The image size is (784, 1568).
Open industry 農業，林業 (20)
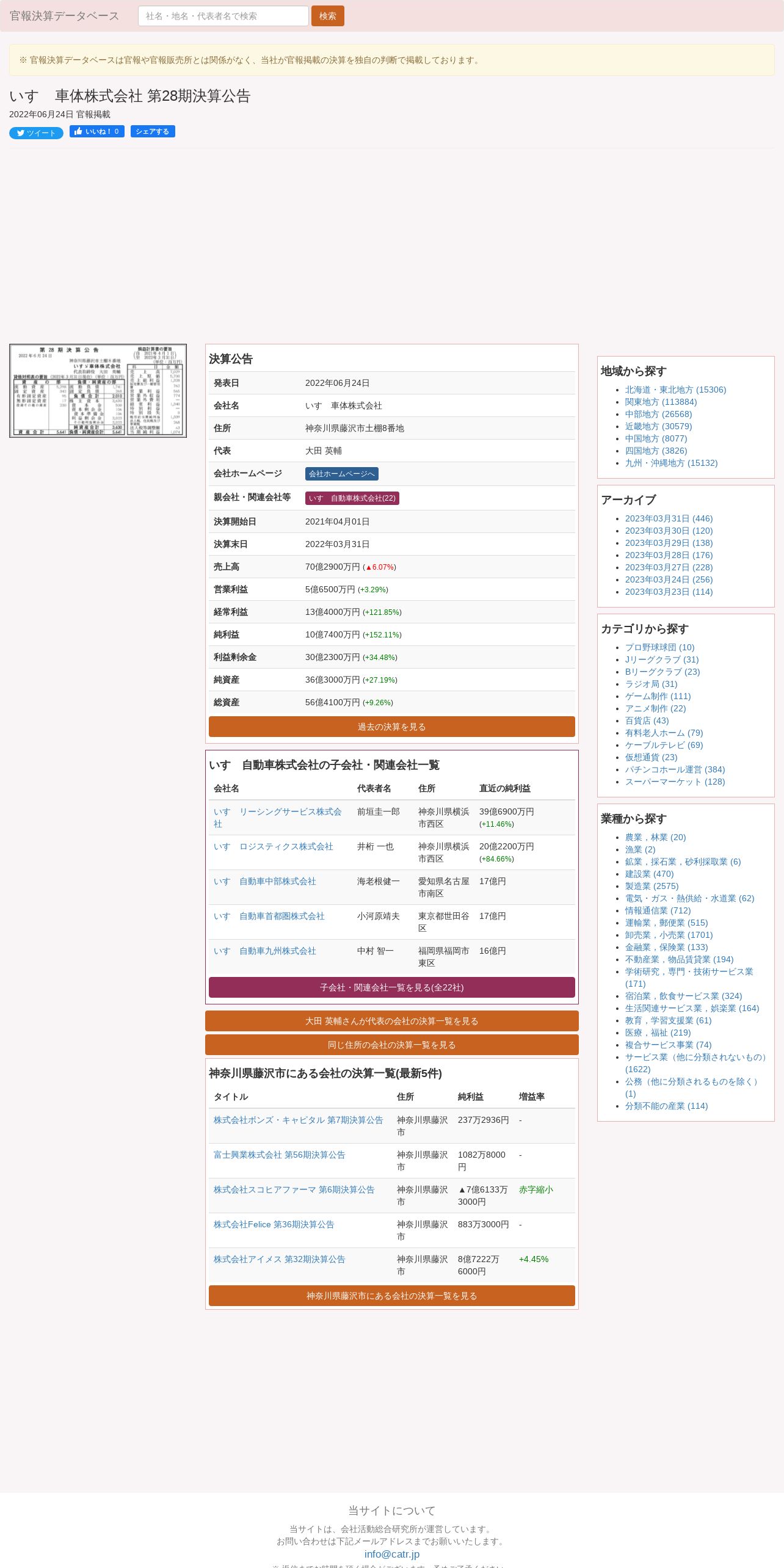[x=655, y=837]
